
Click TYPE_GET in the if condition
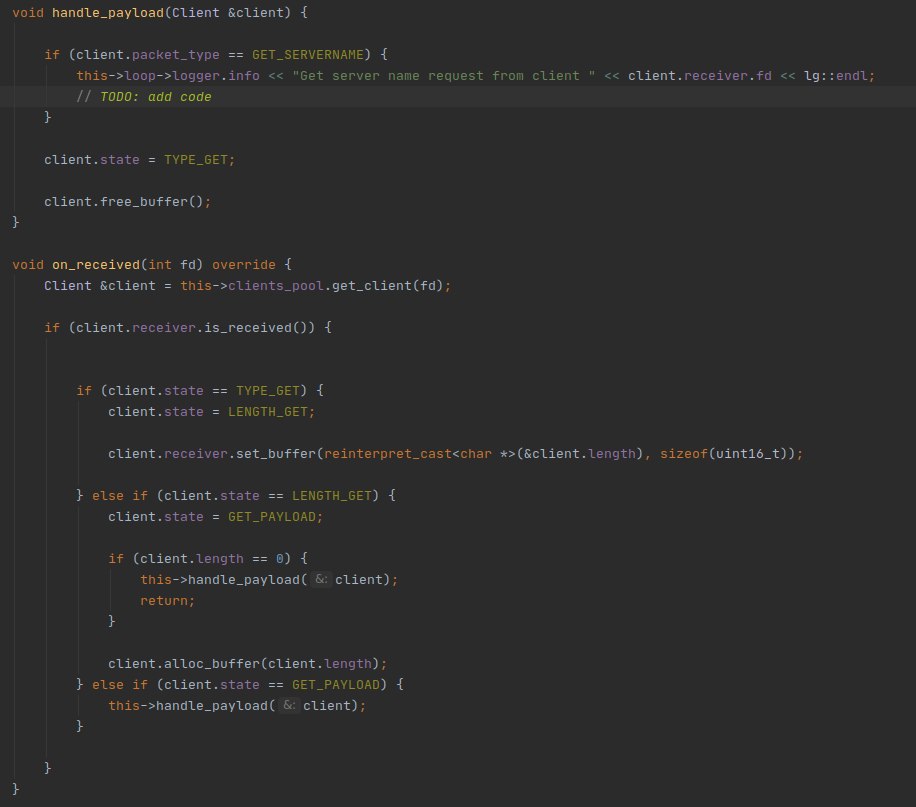[268, 392]
